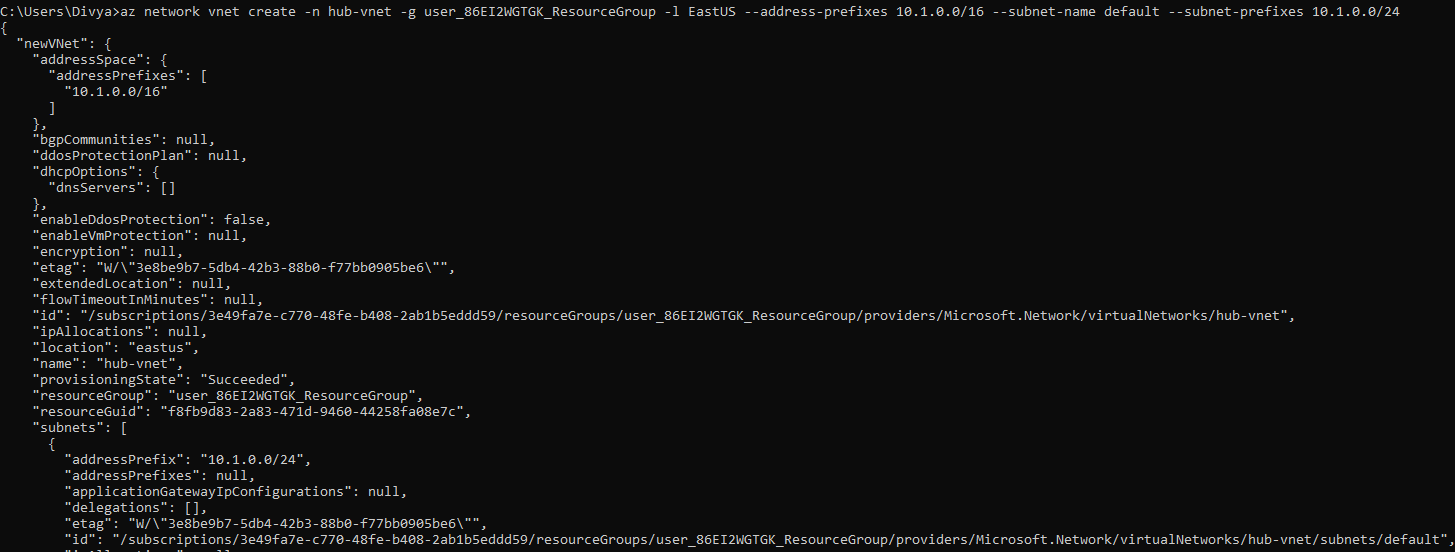Click the "10.1.0.0/16" value in the JSON output

(116, 91)
